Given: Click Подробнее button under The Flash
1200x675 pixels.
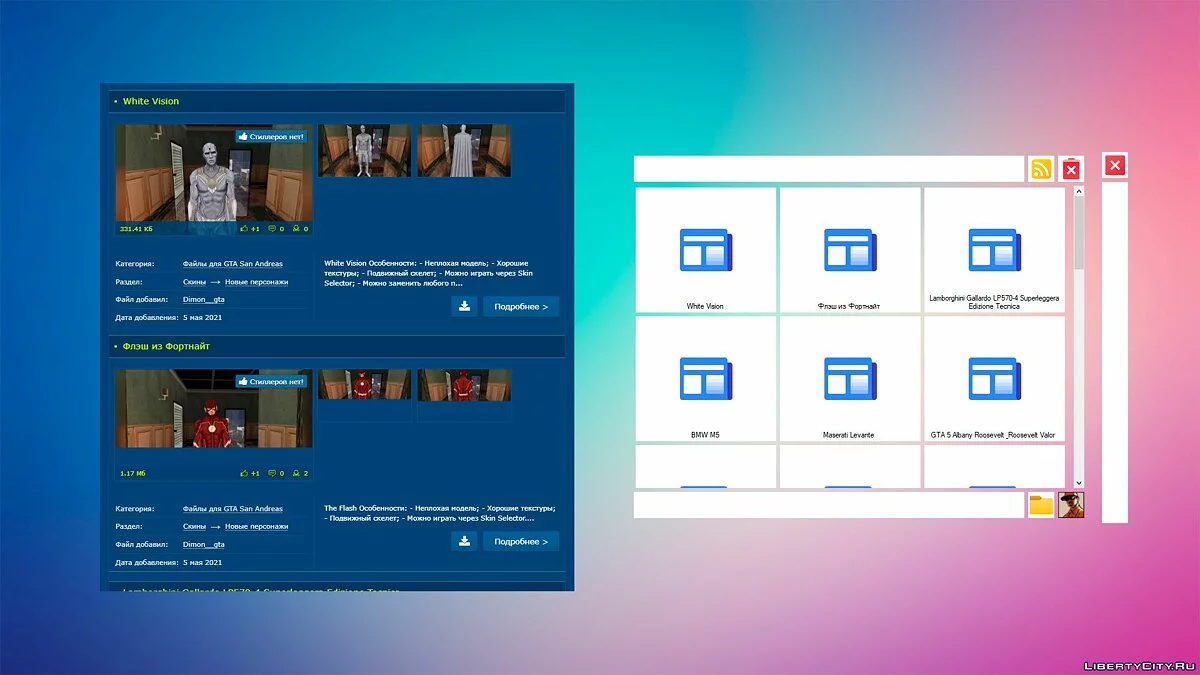Looking at the screenshot, I should click(521, 541).
